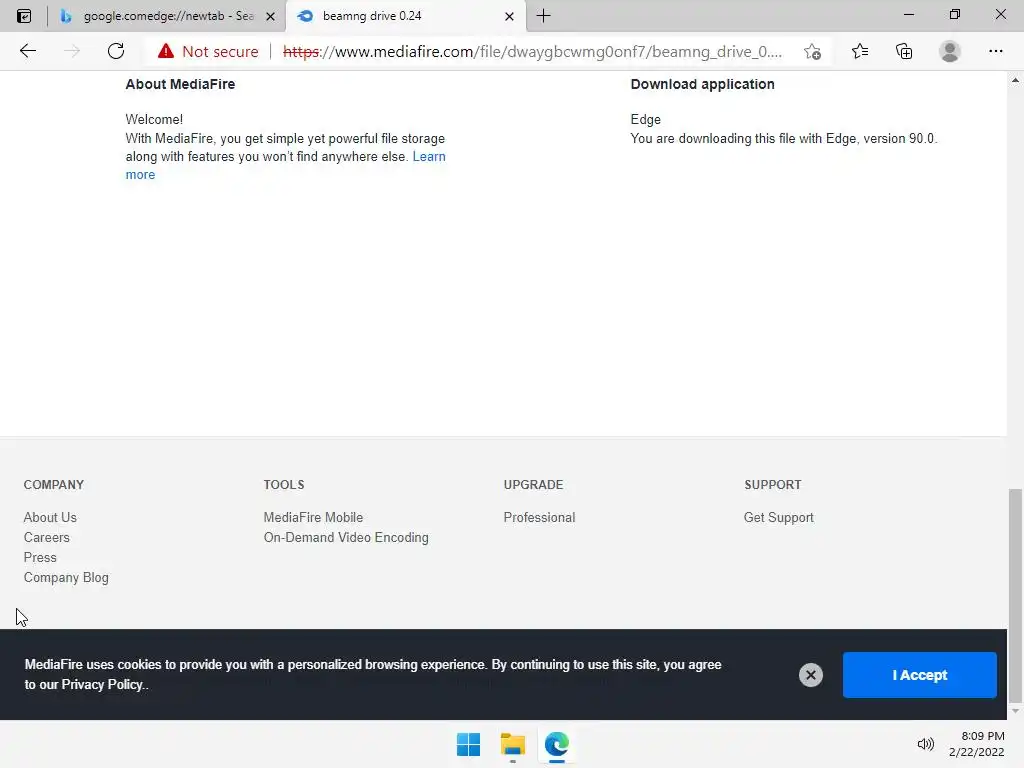The image size is (1024, 768).
Task: Open the Careers footer link
Action: [46, 537]
